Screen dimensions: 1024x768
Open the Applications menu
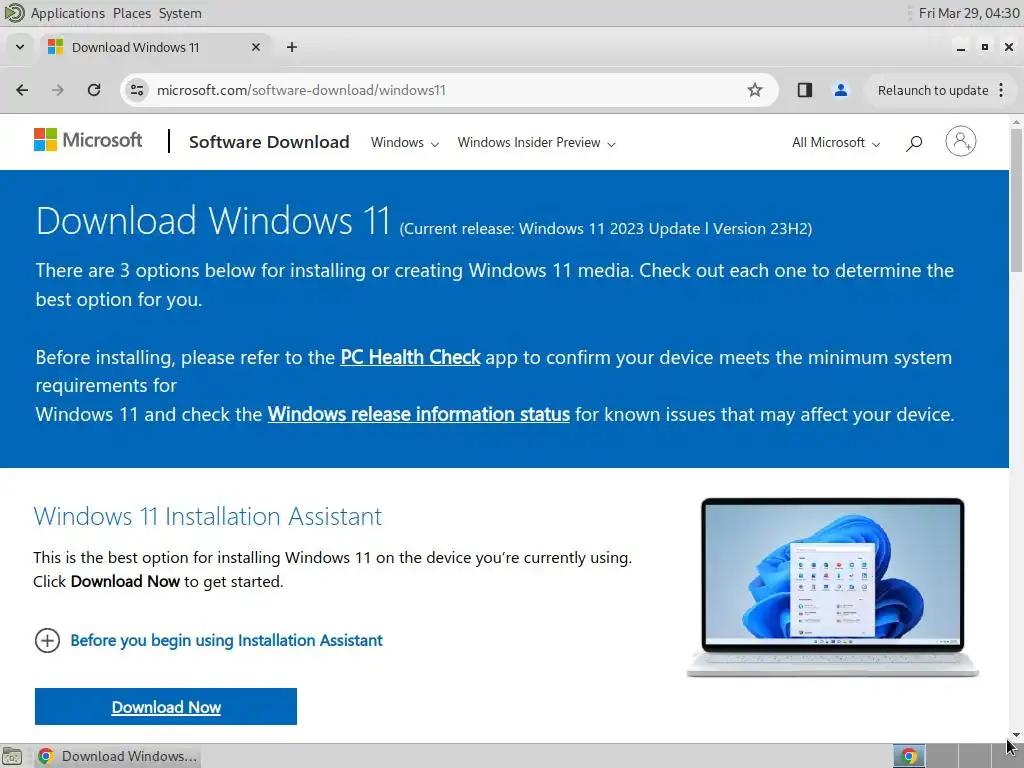pyautogui.click(x=67, y=13)
